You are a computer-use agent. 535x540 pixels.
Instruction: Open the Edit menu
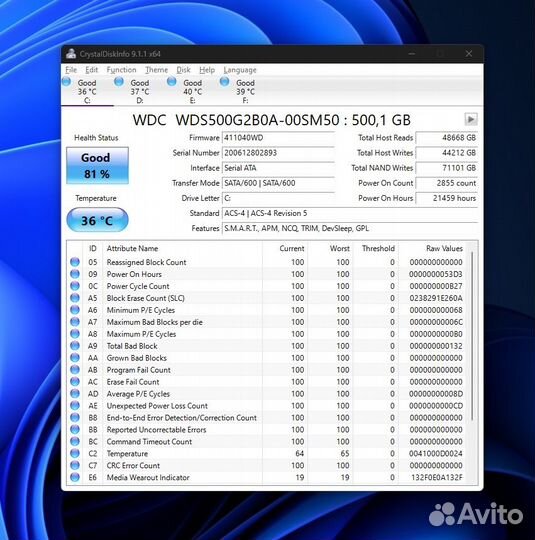tap(91, 70)
